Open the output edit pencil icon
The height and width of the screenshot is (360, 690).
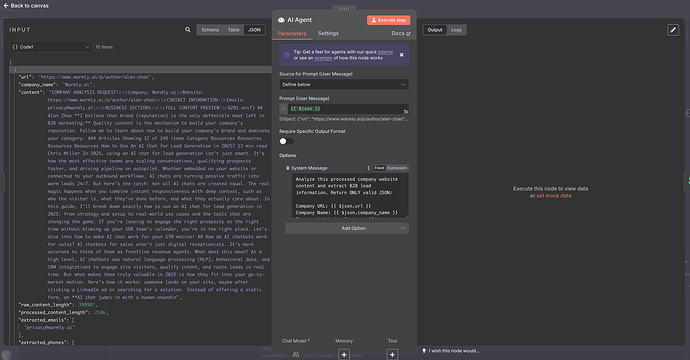(x=673, y=30)
